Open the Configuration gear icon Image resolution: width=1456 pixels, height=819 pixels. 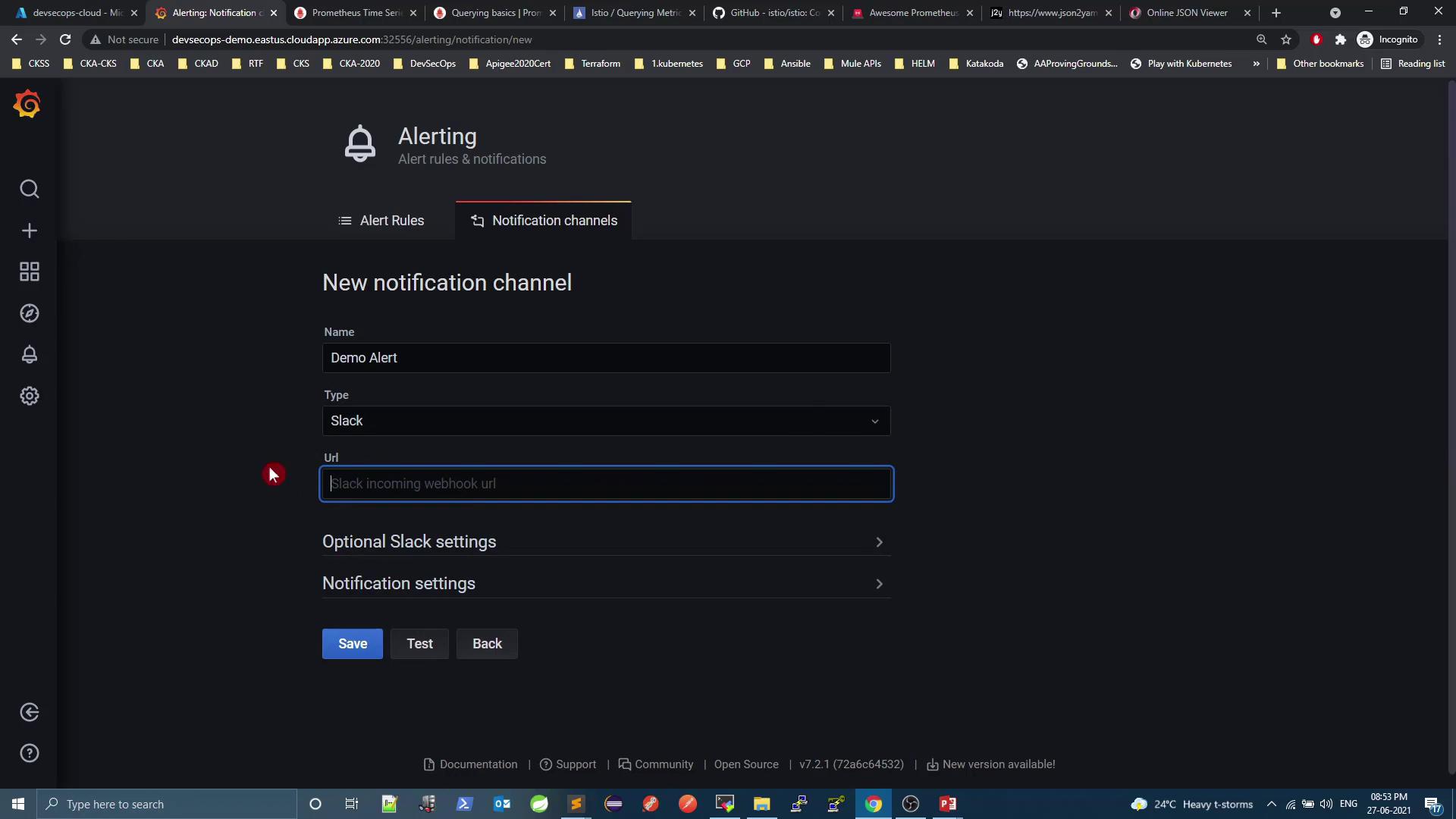(29, 396)
